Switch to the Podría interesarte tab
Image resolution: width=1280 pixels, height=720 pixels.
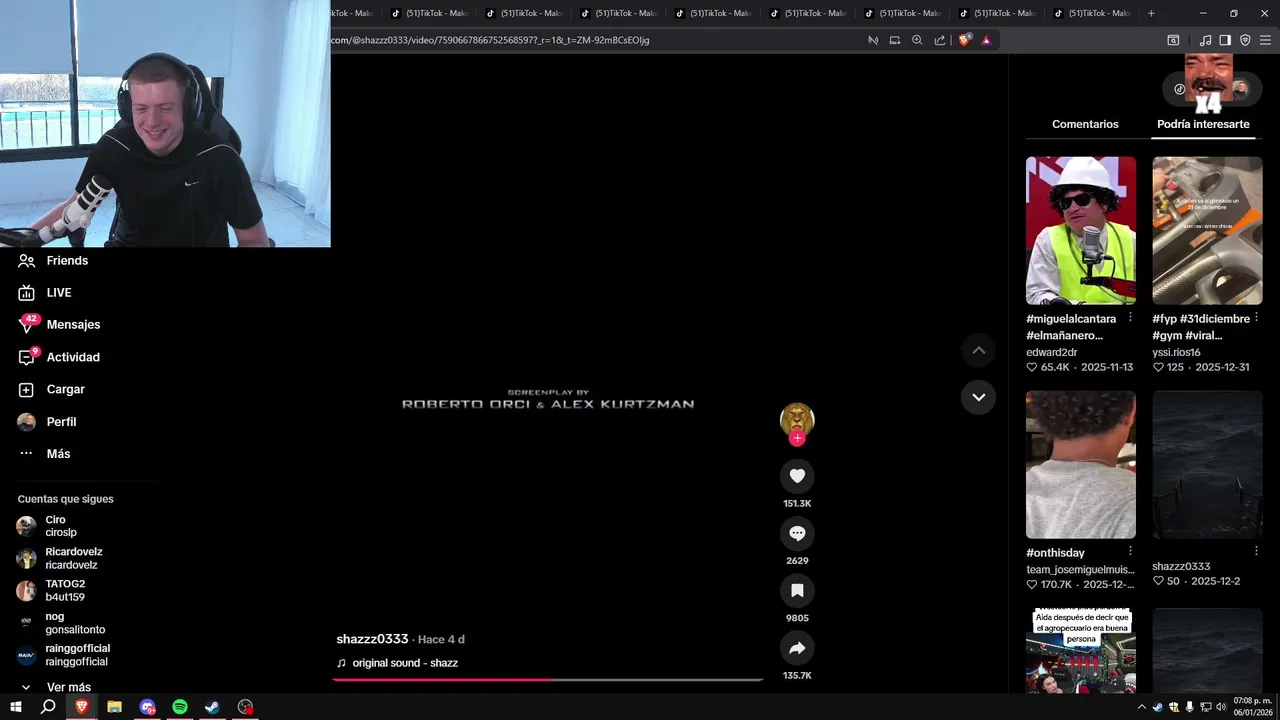1203,124
